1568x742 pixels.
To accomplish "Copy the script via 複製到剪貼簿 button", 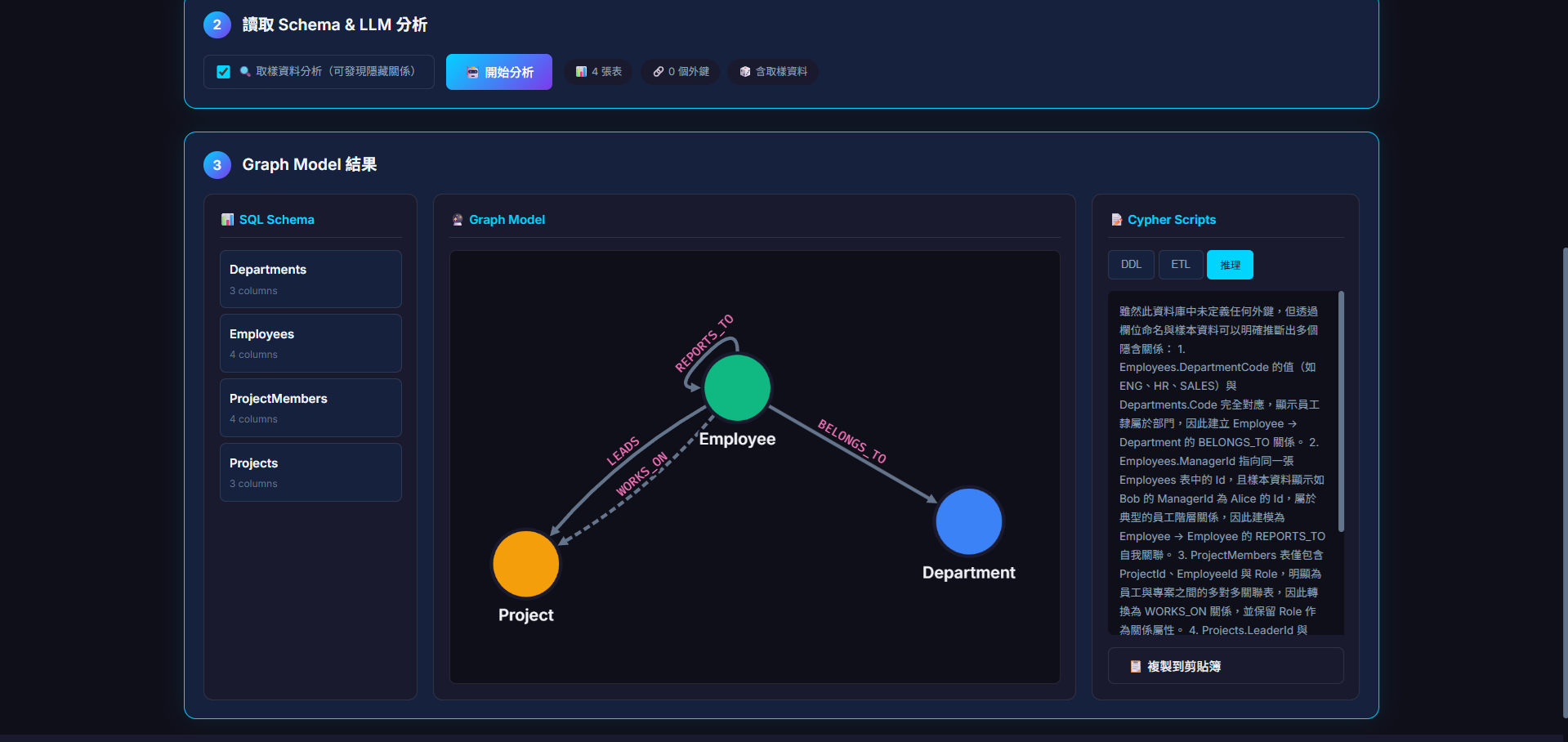I will (x=1225, y=666).
